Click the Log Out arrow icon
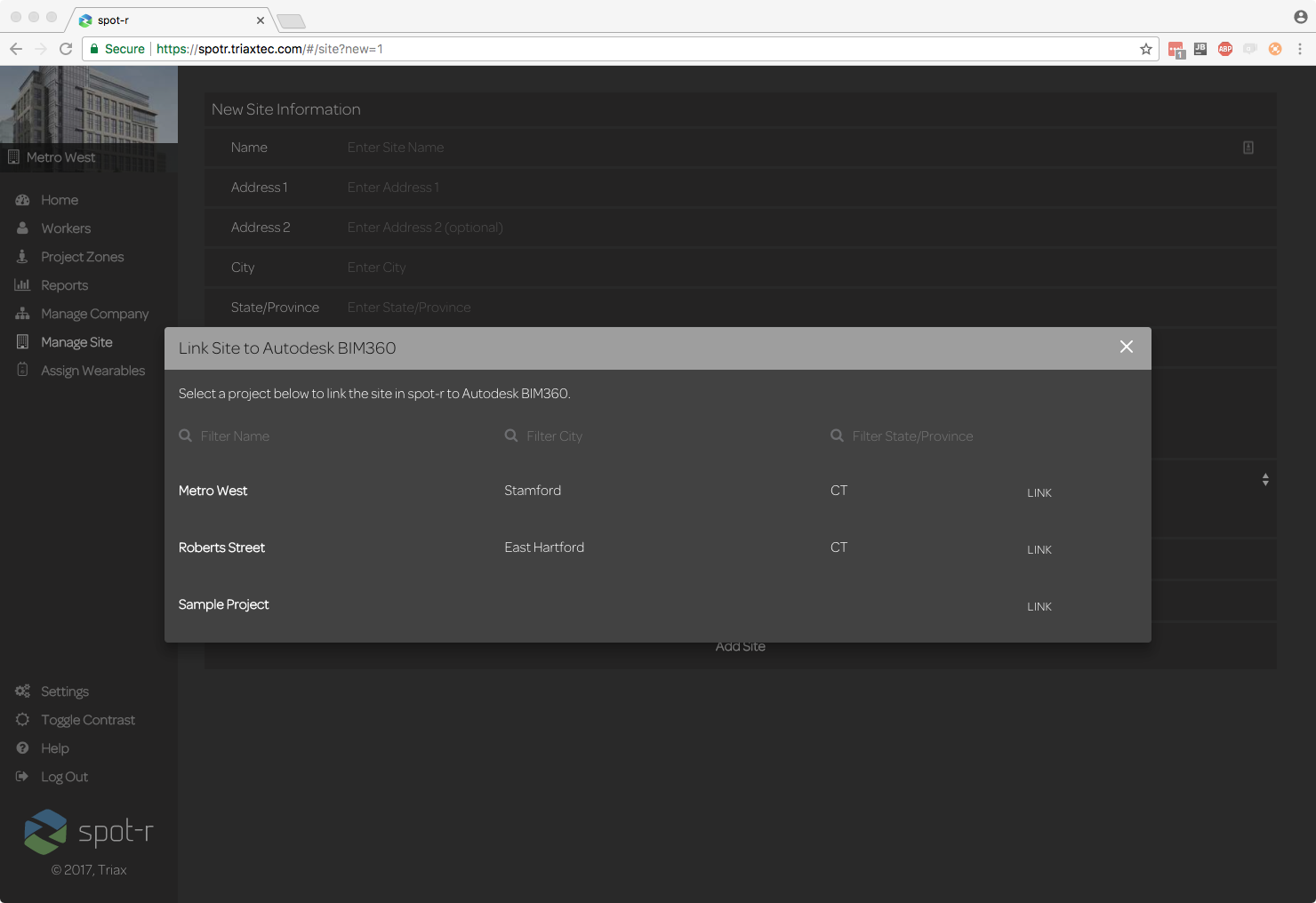Image resolution: width=1316 pixels, height=903 pixels. [x=22, y=776]
